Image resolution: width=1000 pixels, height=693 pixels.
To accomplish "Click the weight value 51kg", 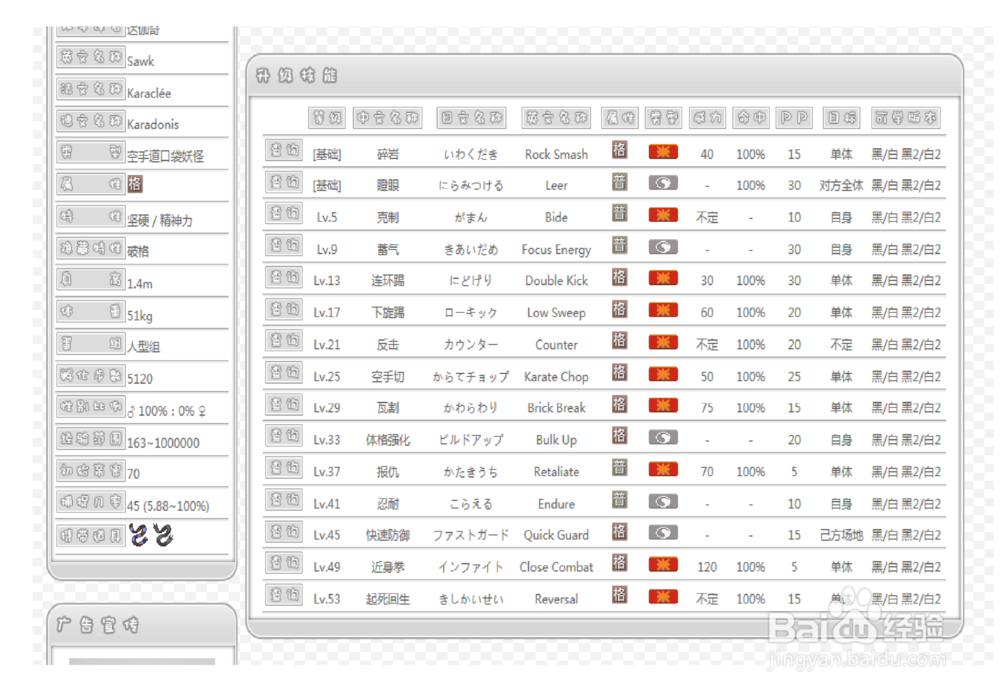I will (x=140, y=316).
